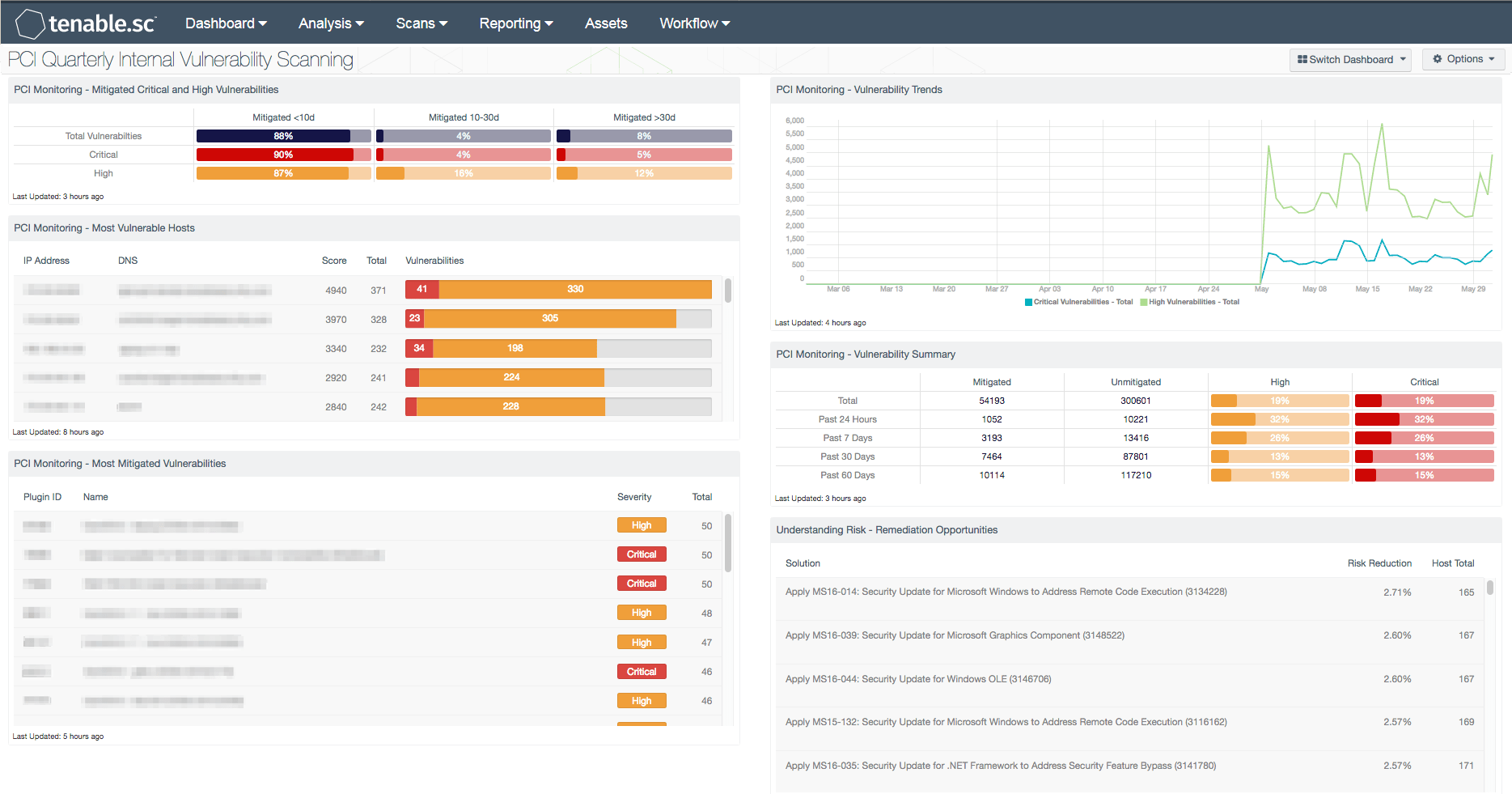This screenshot has width=1512, height=794.
Task: Open the Analysis menu
Action: coord(331,23)
